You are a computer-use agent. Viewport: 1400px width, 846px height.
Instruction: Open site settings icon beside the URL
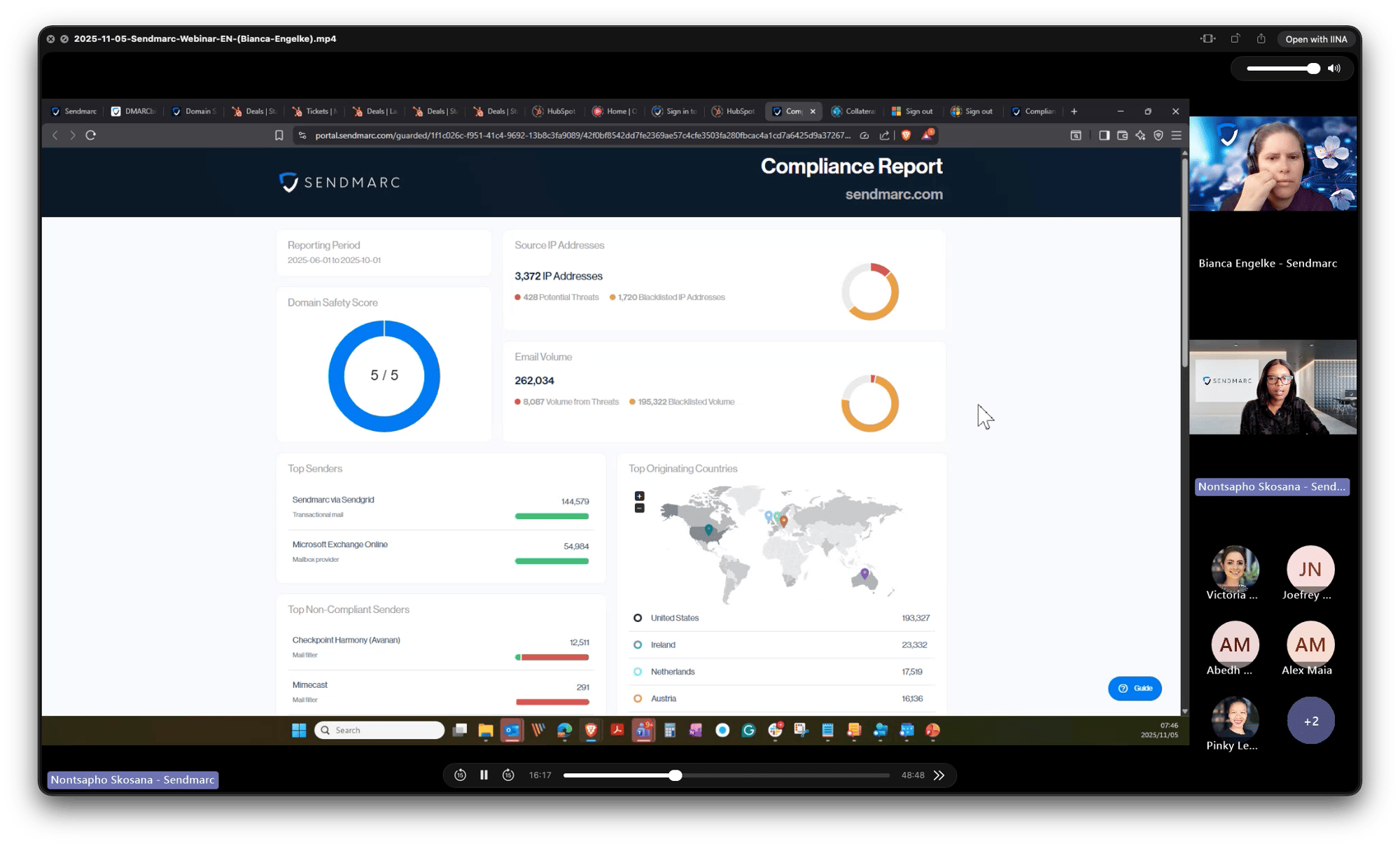(x=302, y=135)
